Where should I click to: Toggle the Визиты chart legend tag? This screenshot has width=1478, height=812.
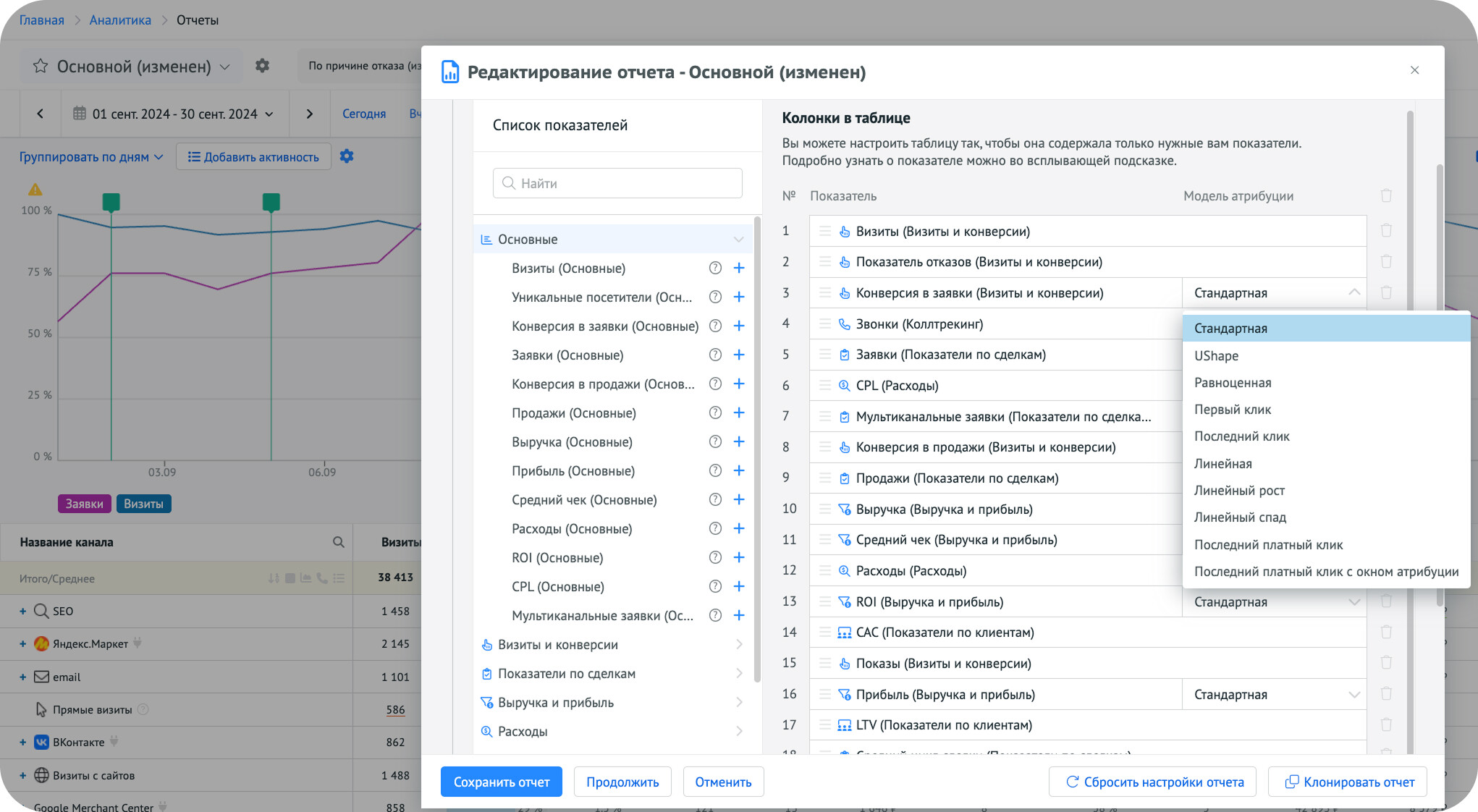[x=143, y=504]
